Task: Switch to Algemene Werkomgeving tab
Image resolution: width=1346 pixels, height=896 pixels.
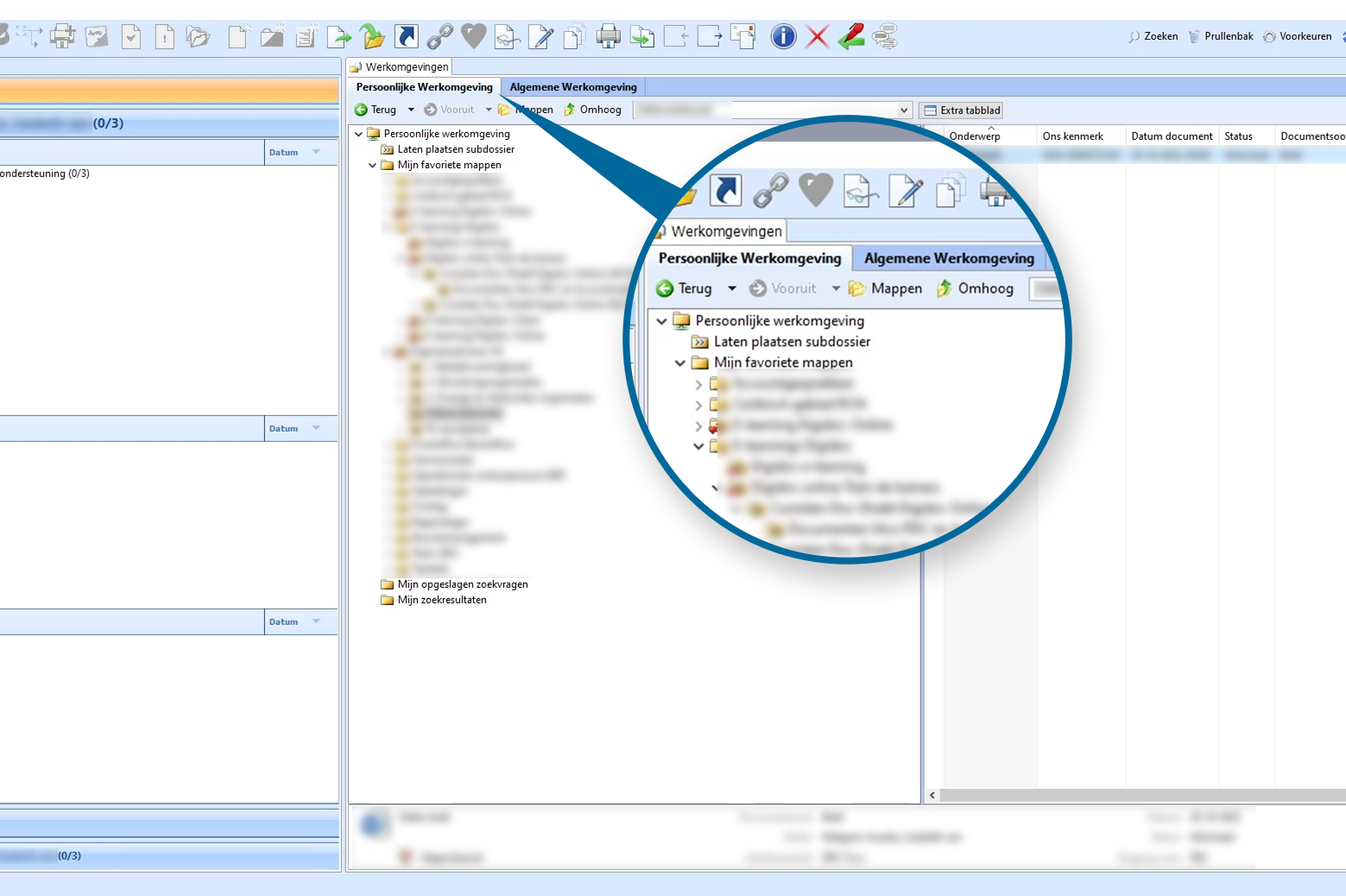Action: 573,87
